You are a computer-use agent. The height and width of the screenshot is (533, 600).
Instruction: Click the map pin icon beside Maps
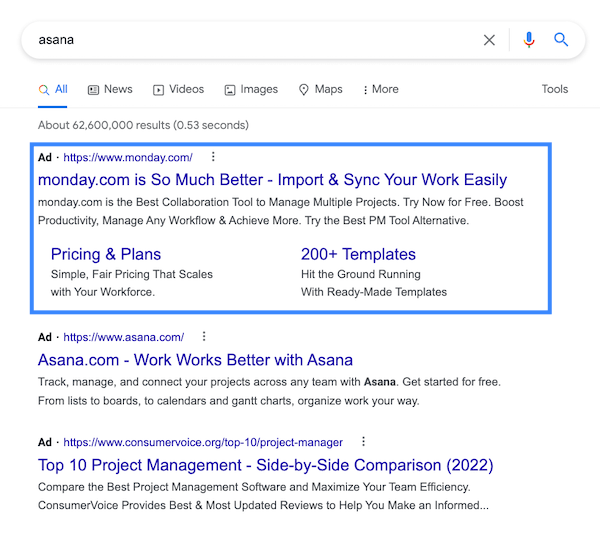[303, 90]
